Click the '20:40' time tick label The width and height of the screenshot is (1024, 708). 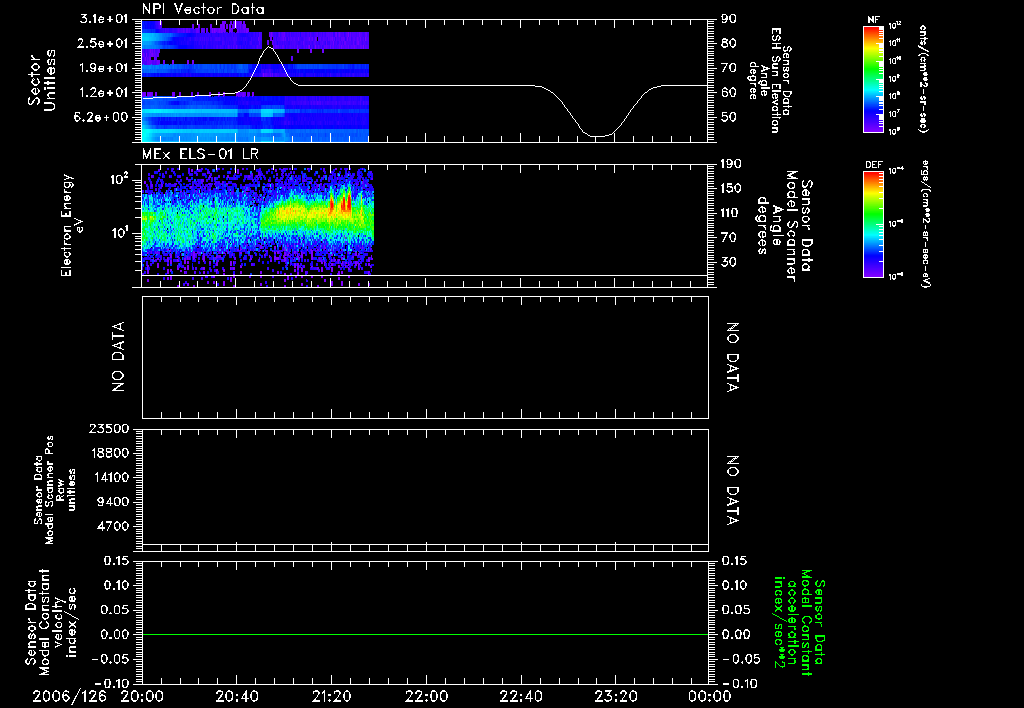237,696
